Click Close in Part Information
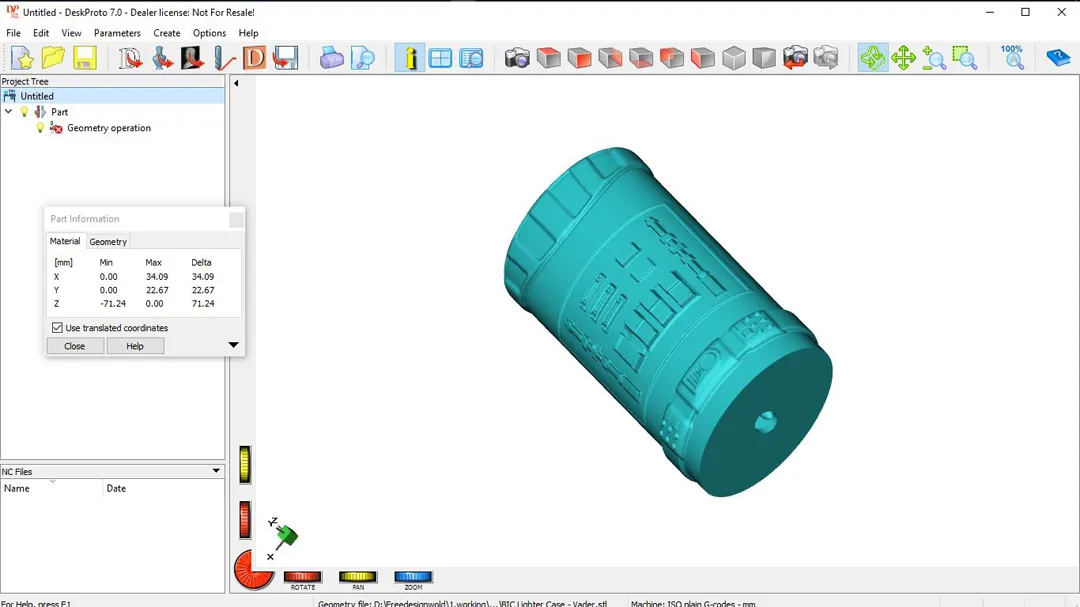The width and height of the screenshot is (1080, 607). (74, 346)
